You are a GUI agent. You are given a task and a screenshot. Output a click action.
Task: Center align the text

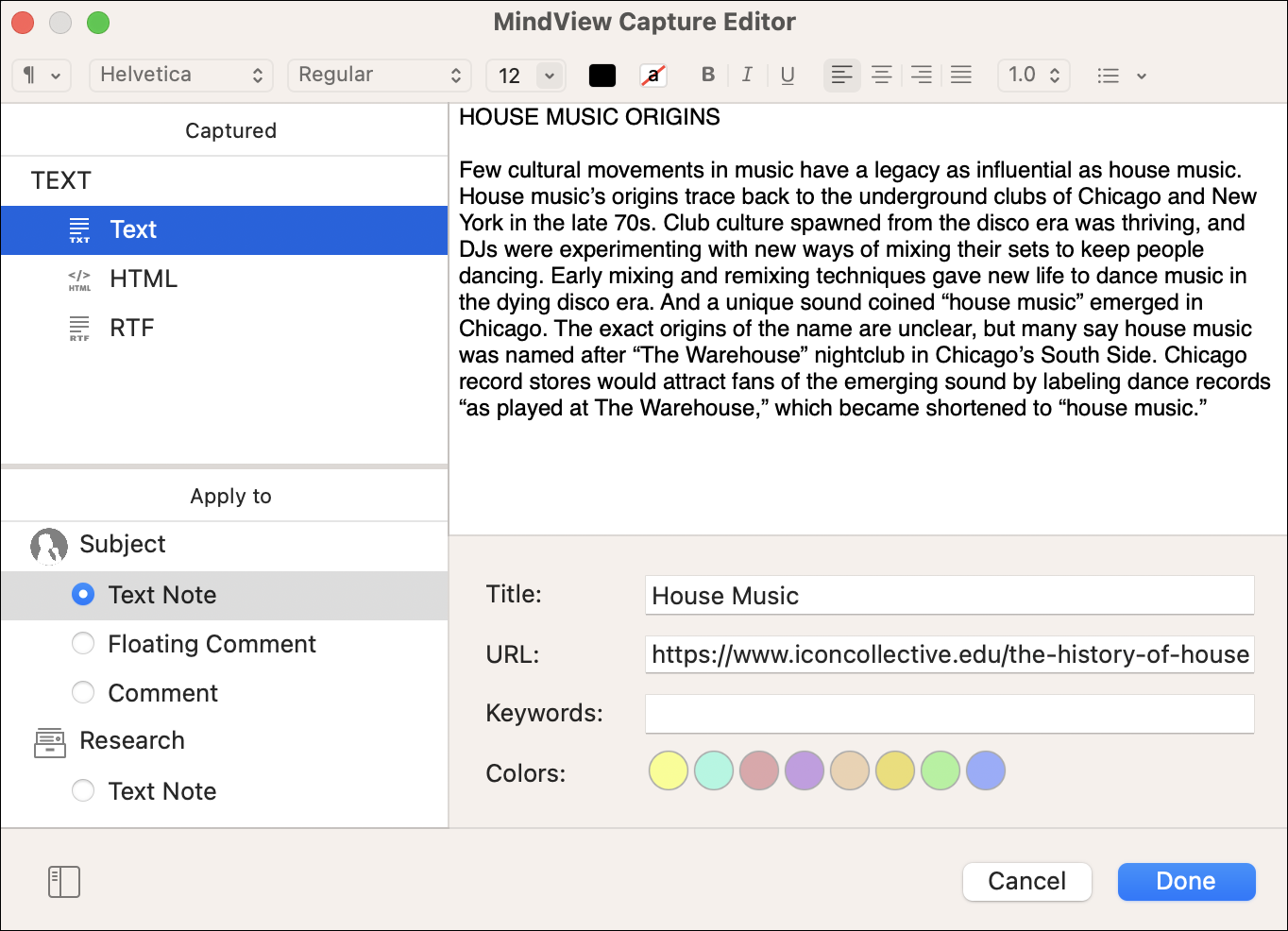882,75
